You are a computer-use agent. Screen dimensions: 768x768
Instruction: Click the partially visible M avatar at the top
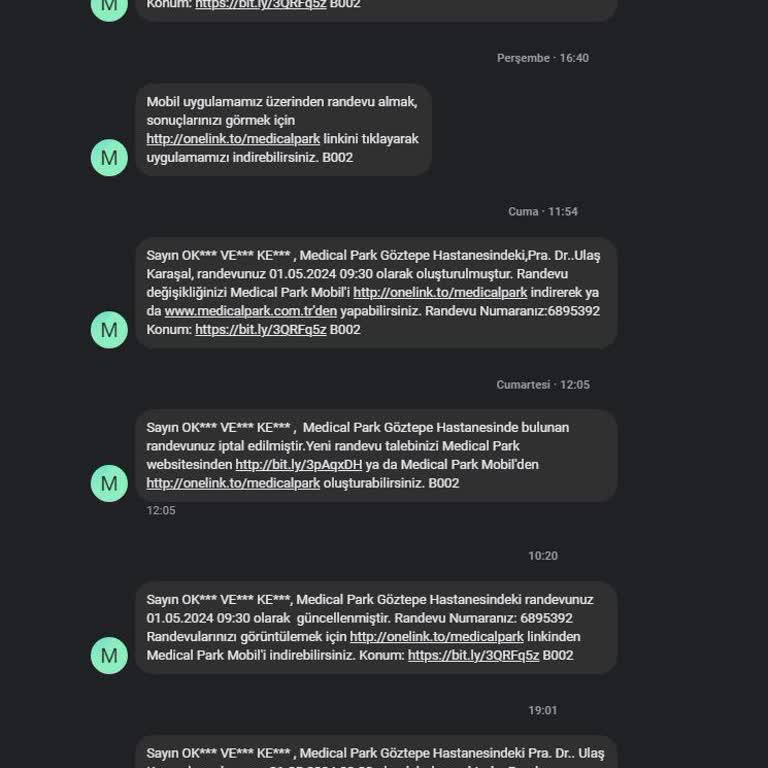point(109,6)
